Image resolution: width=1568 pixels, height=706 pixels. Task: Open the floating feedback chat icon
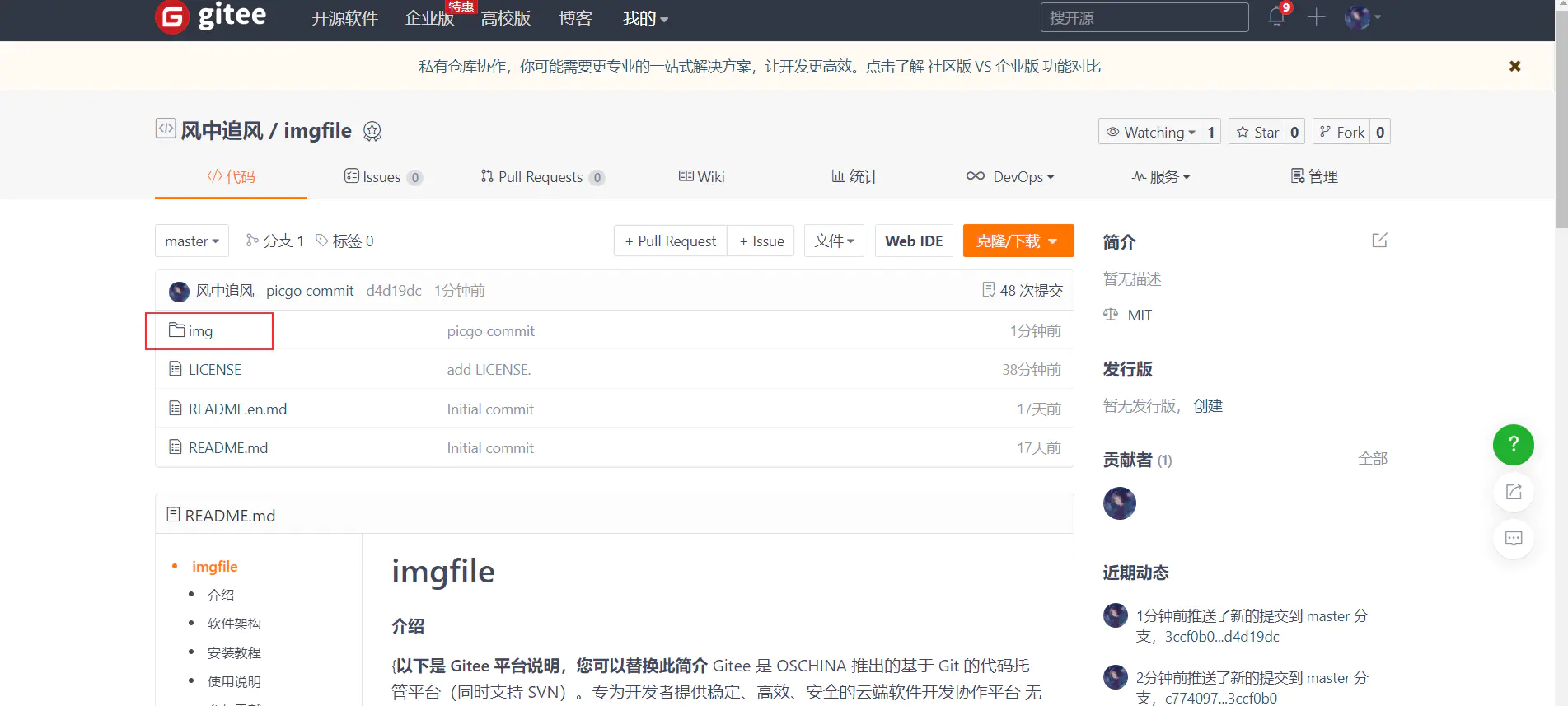(1514, 539)
